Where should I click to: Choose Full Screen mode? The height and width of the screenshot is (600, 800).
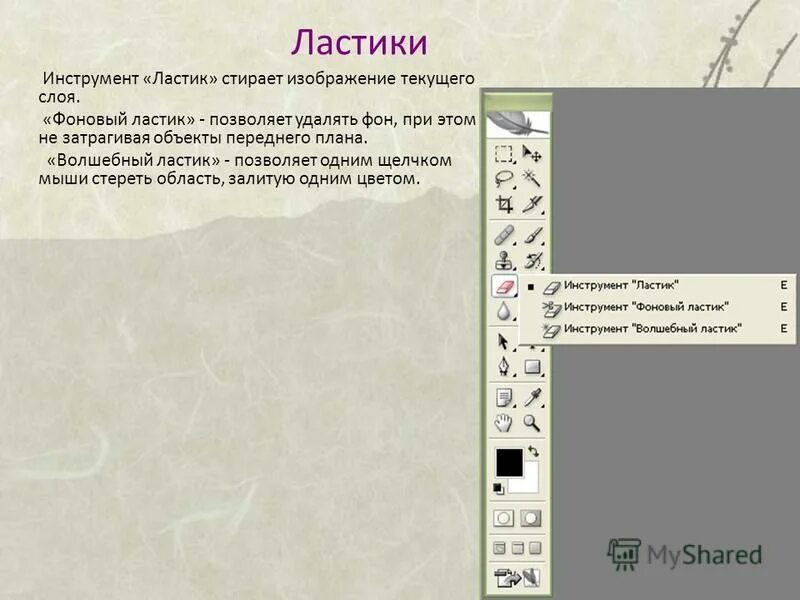(x=535, y=548)
